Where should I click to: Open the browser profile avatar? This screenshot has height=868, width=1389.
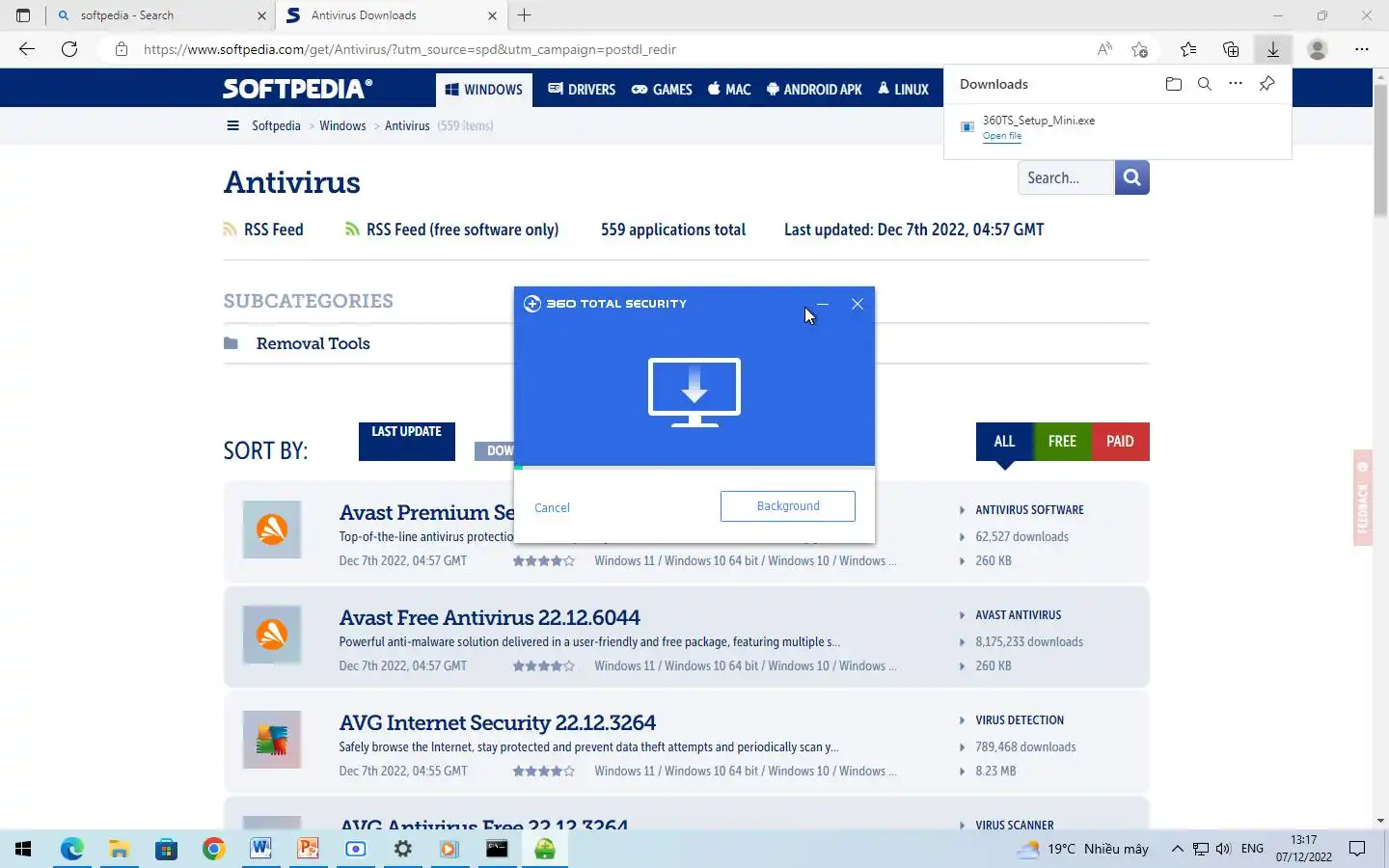(x=1317, y=49)
